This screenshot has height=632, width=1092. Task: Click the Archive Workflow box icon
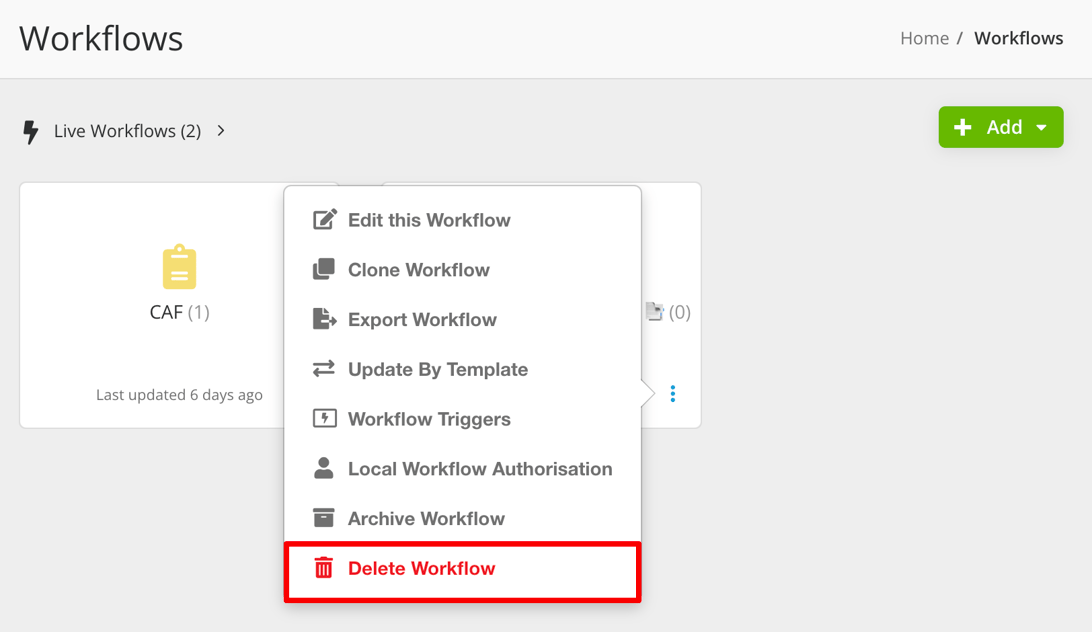(x=323, y=518)
